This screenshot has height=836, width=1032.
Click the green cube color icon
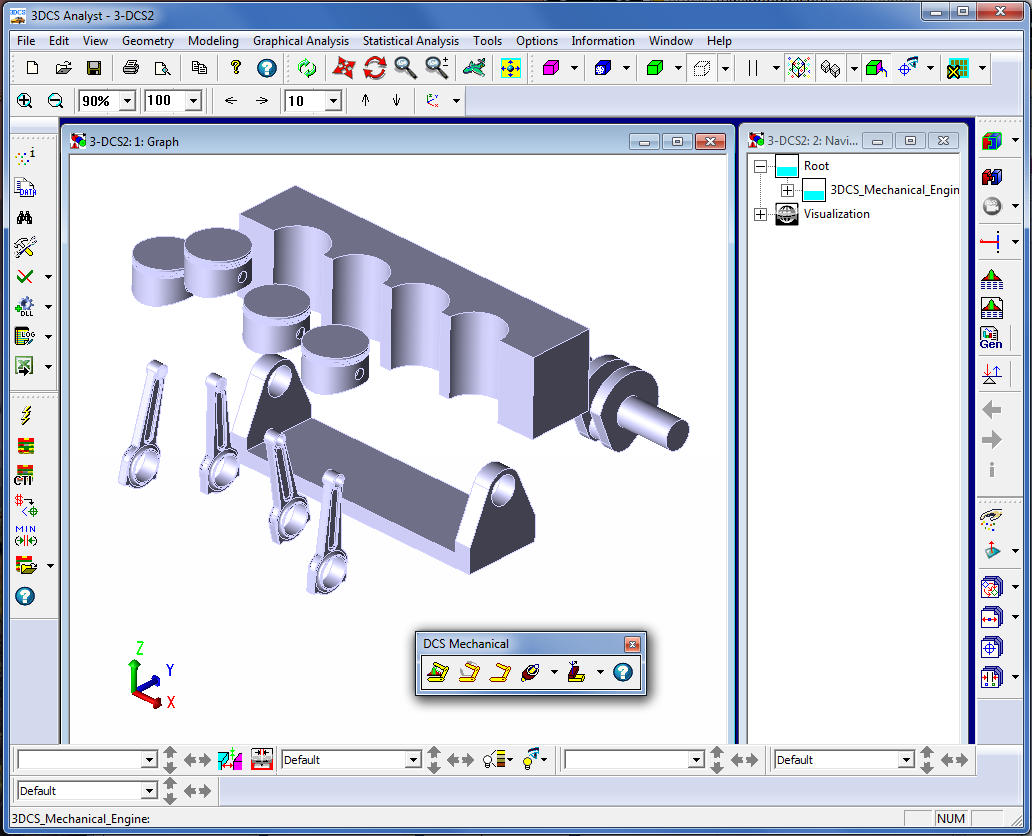654,68
